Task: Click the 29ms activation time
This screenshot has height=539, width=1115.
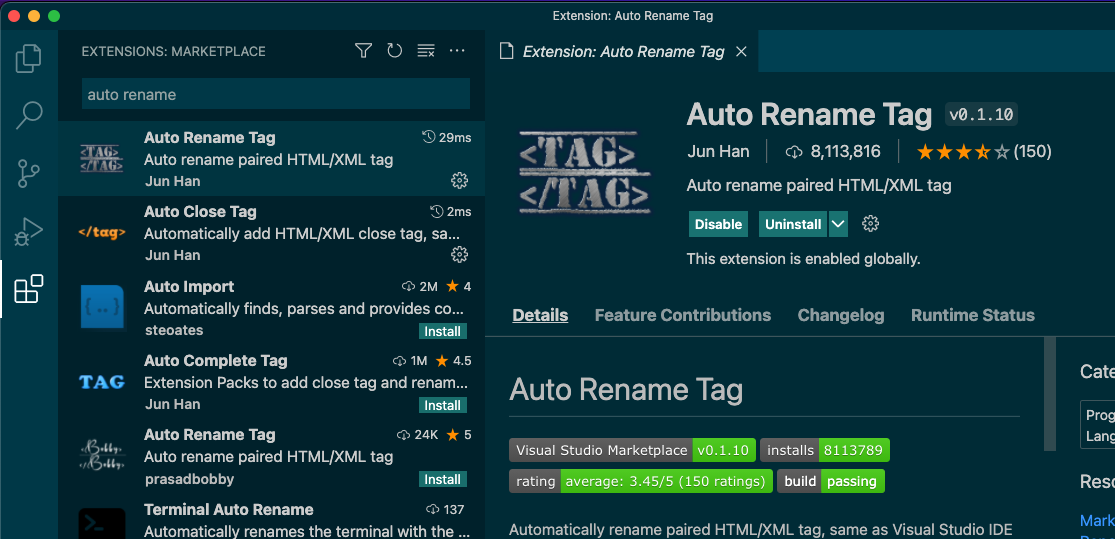Action: (x=447, y=137)
